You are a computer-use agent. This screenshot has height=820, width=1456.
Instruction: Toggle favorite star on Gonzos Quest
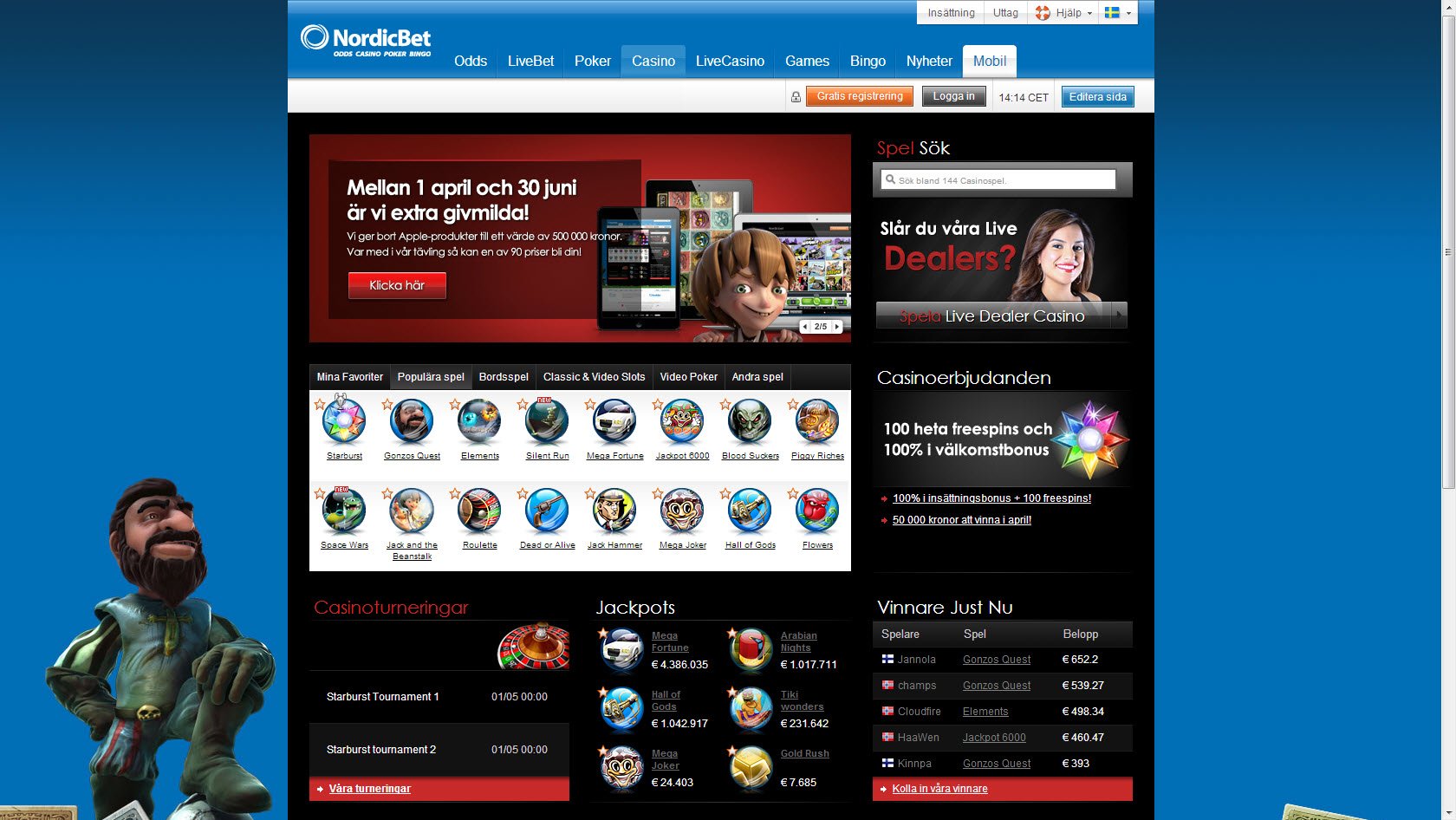[387, 404]
